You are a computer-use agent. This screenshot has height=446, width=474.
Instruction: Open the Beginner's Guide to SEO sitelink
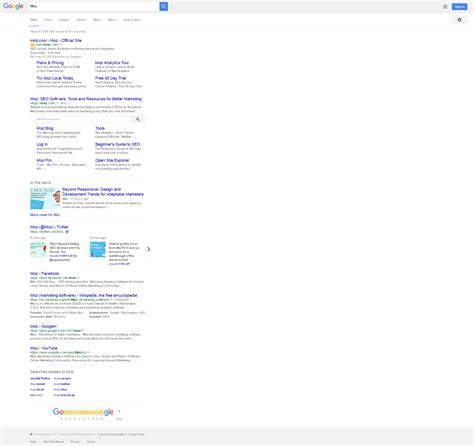[117, 144]
